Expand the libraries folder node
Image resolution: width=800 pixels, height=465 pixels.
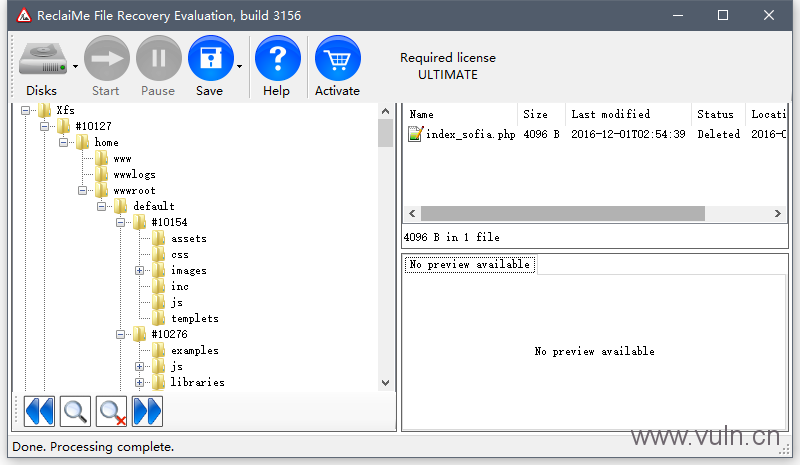coord(139,382)
